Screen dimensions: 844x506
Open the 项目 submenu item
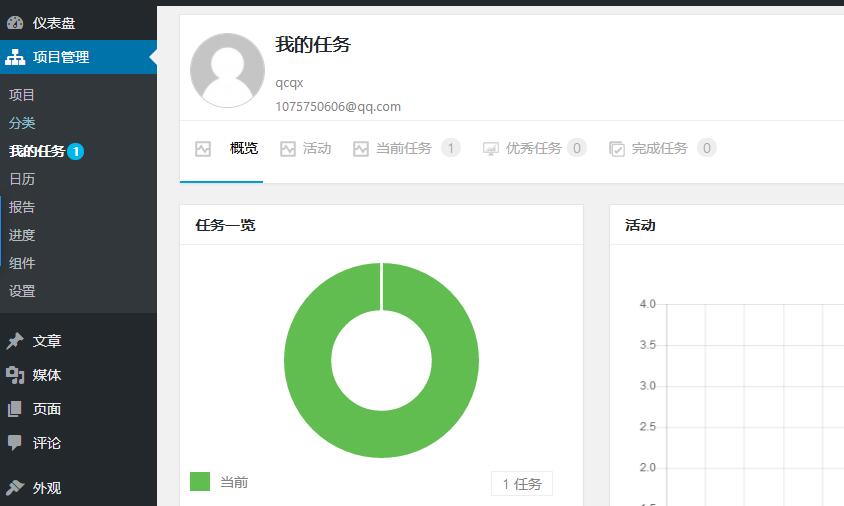(x=22, y=95)
